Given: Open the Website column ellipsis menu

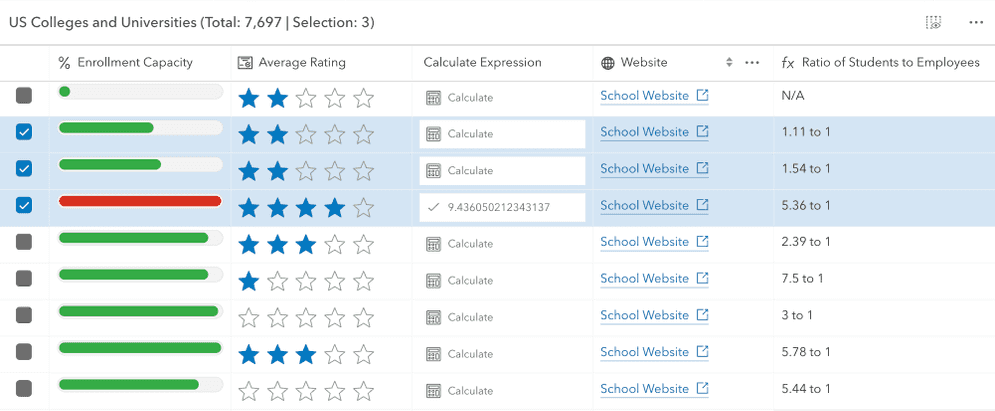Looking at the screenshot, I should (752, 63).
